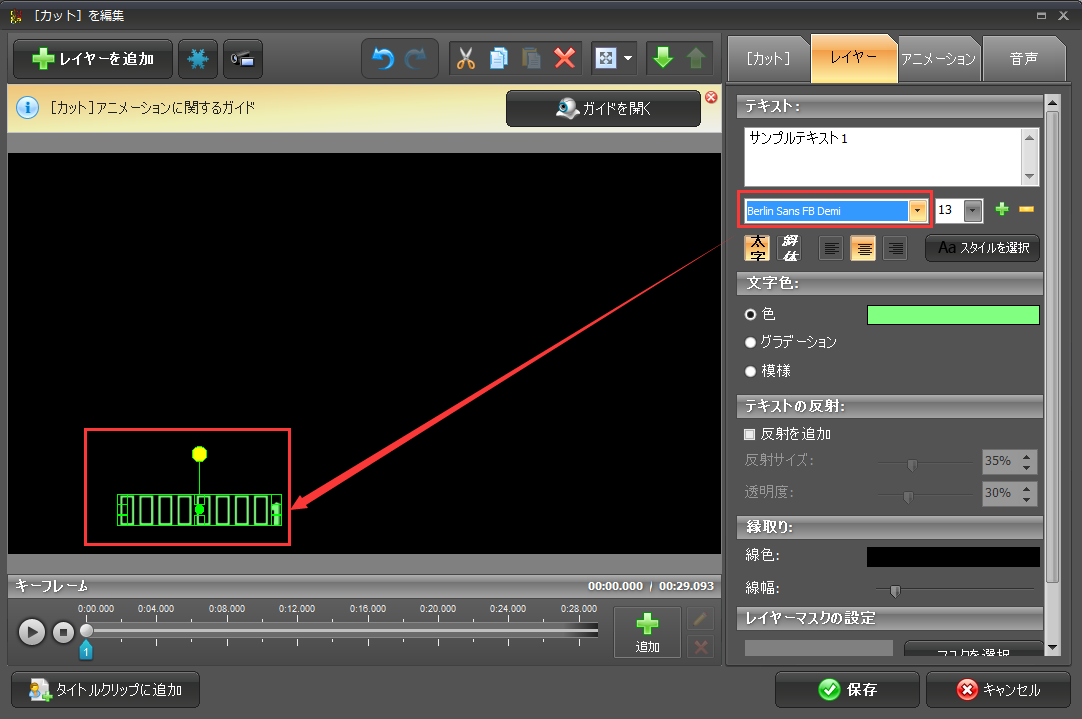Viewport: 1082px width, 719px height.
Task: Click the undo arrow icon
Action: (383, 59)
